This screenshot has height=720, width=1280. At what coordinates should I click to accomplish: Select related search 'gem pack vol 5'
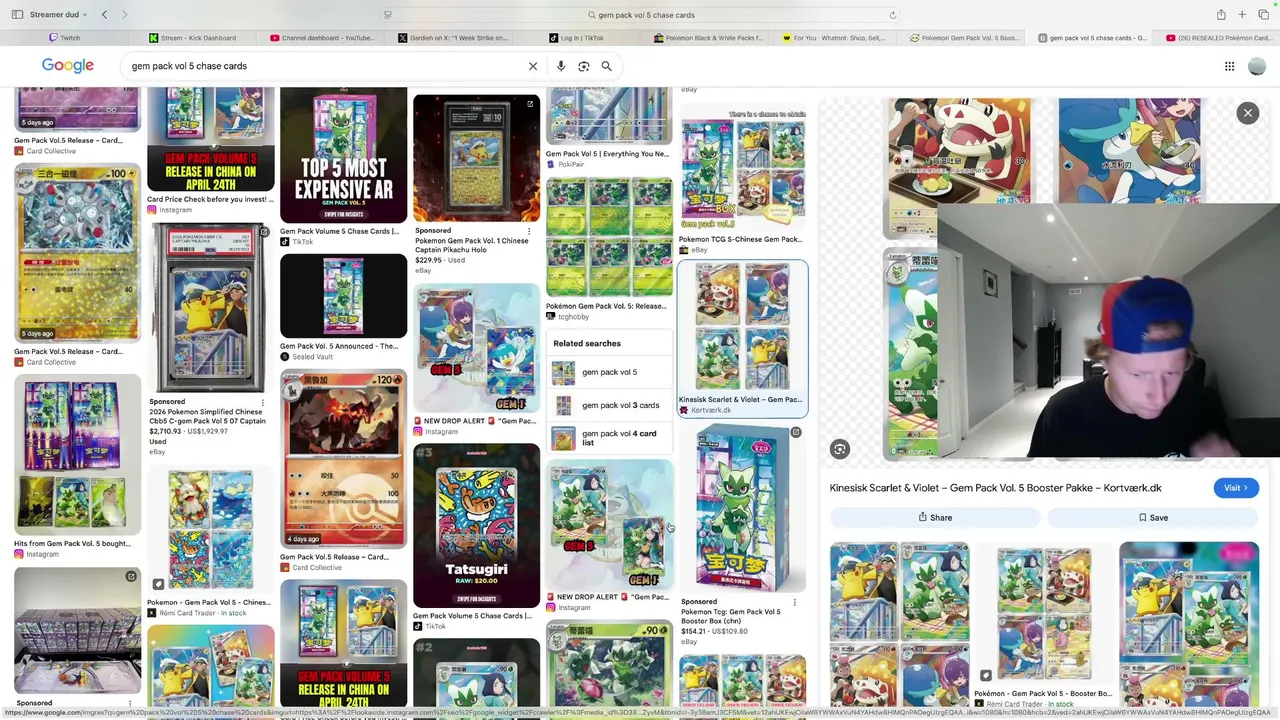coord(611,372)
